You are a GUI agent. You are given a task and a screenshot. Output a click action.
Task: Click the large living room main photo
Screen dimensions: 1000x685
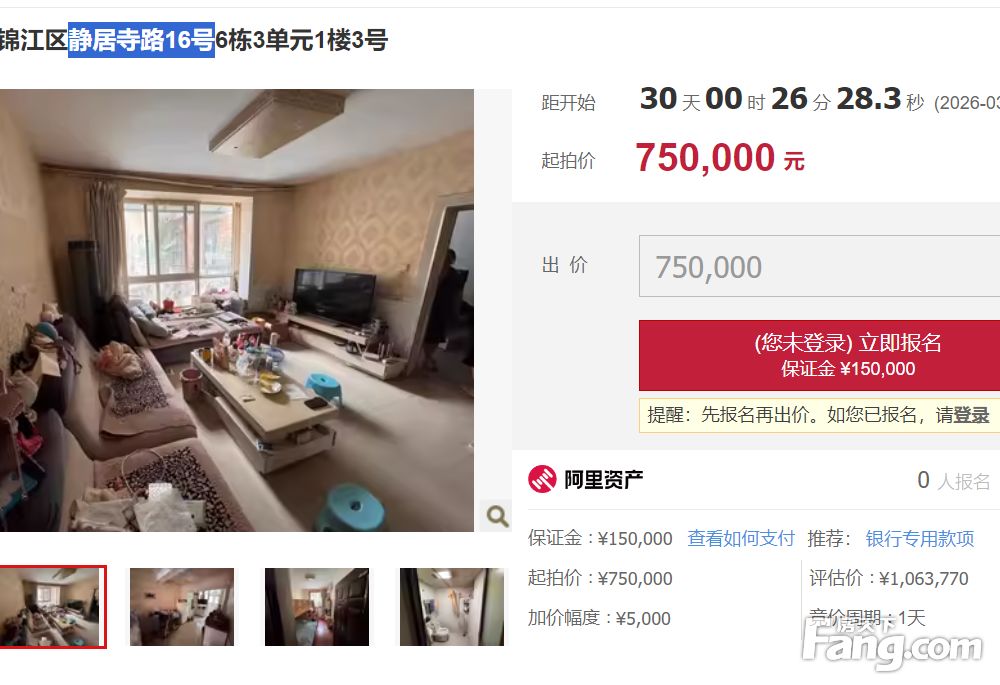tap(237, 310)
